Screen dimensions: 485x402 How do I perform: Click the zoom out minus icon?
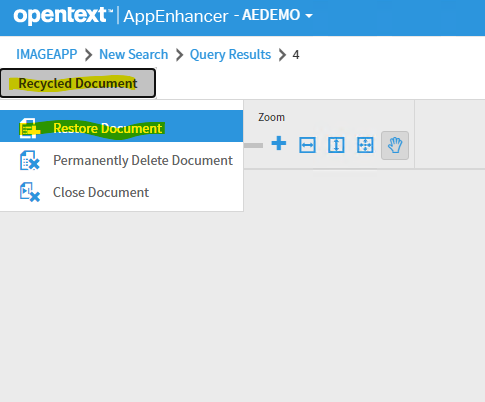click(254, 145)
